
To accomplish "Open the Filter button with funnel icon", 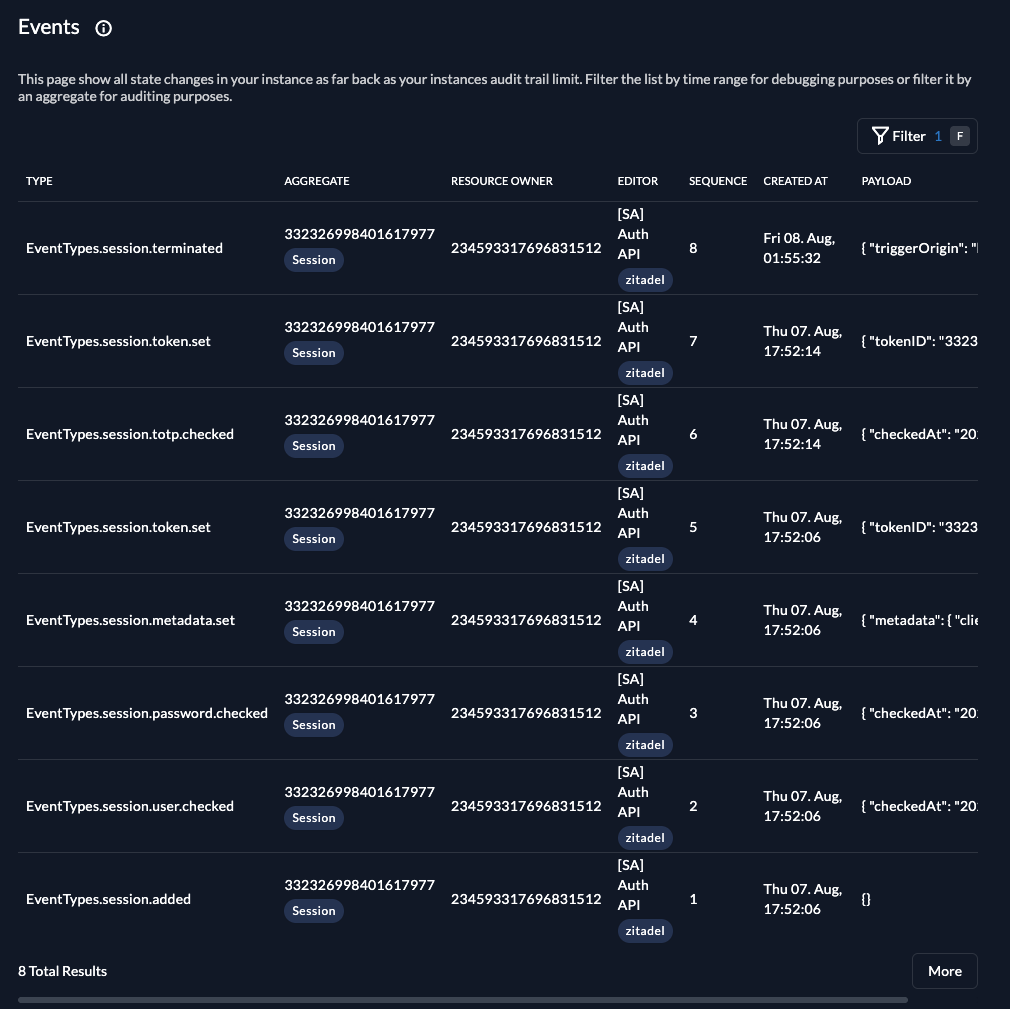I will pos(917,136).
